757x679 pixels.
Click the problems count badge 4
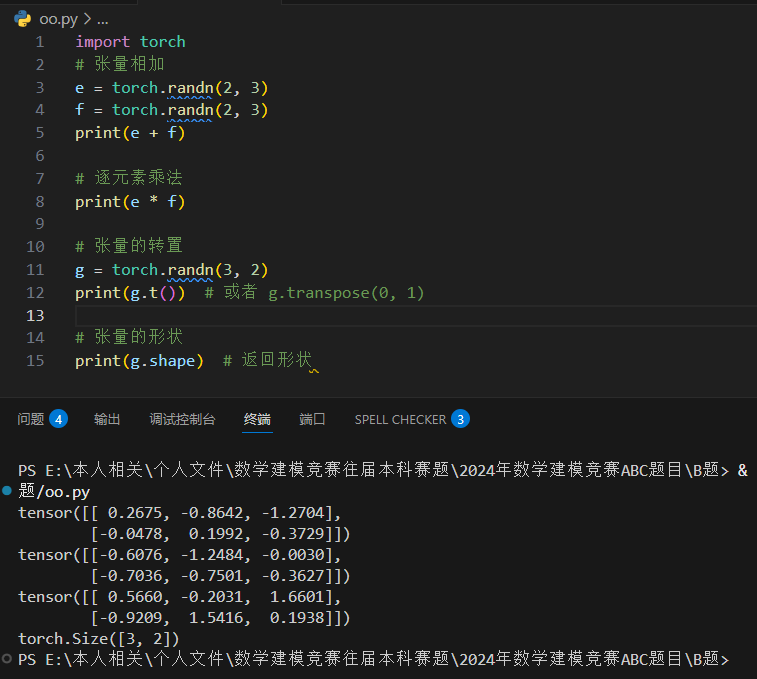pyautogui.click(x=58, y=419)
